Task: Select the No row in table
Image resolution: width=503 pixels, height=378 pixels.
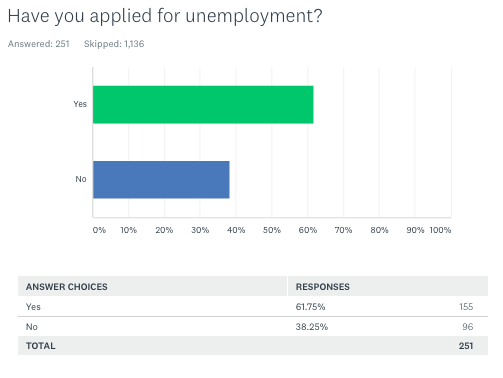Action: click(253, 327)
